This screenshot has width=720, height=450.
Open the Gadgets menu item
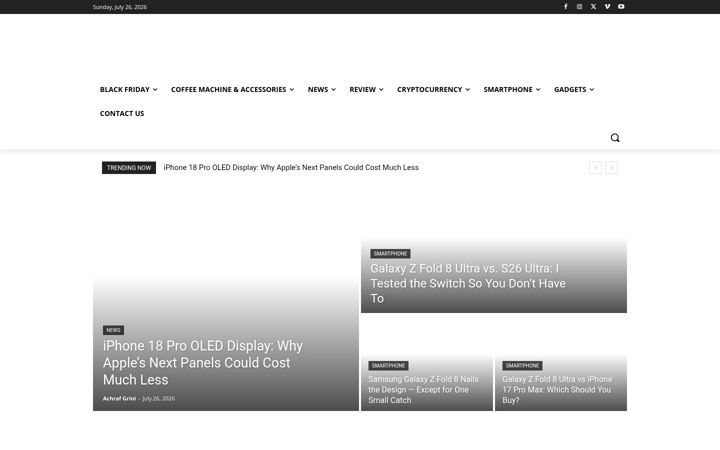tap(570, 90)
